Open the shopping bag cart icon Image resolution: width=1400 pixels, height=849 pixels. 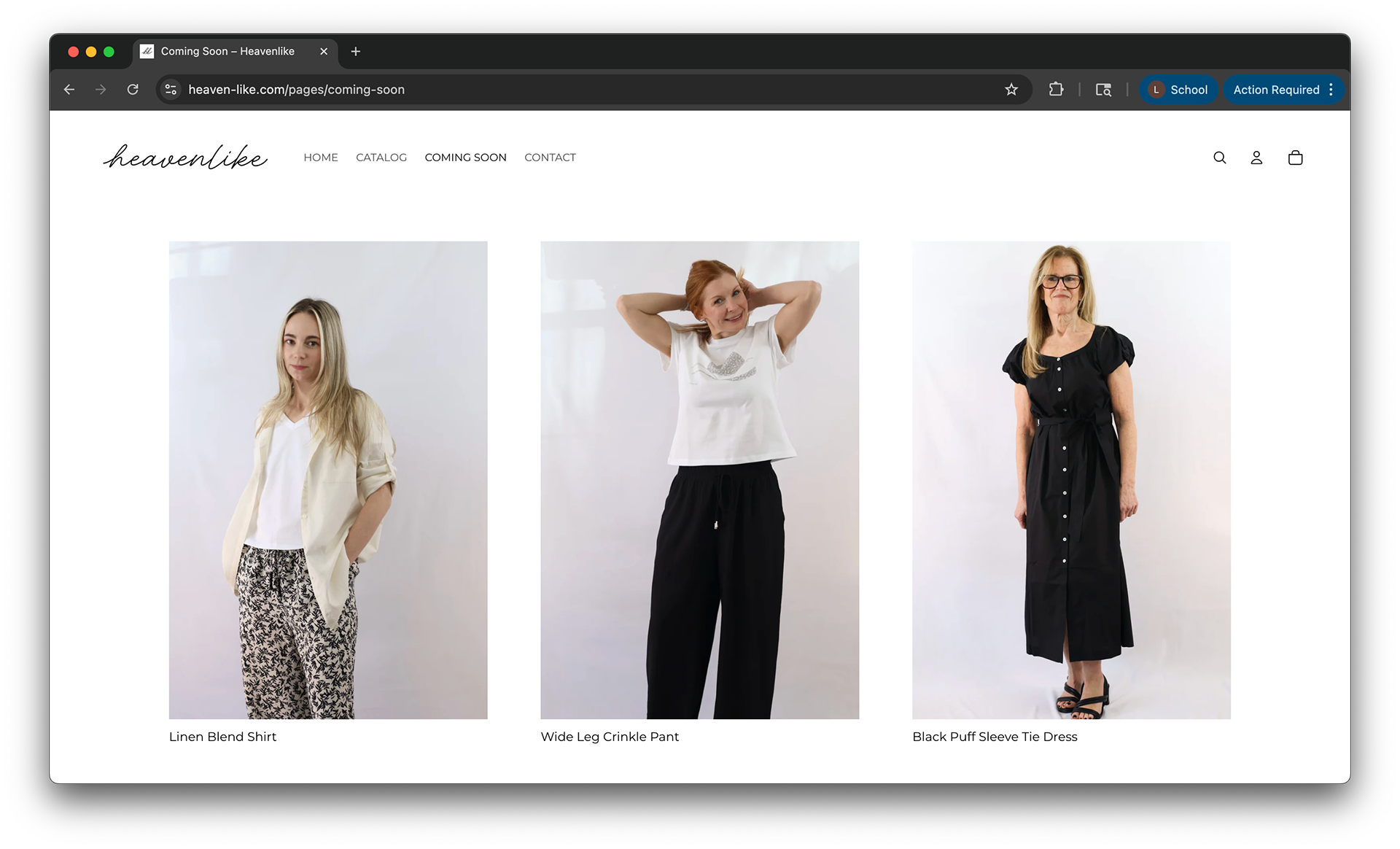pos(1295,158)
